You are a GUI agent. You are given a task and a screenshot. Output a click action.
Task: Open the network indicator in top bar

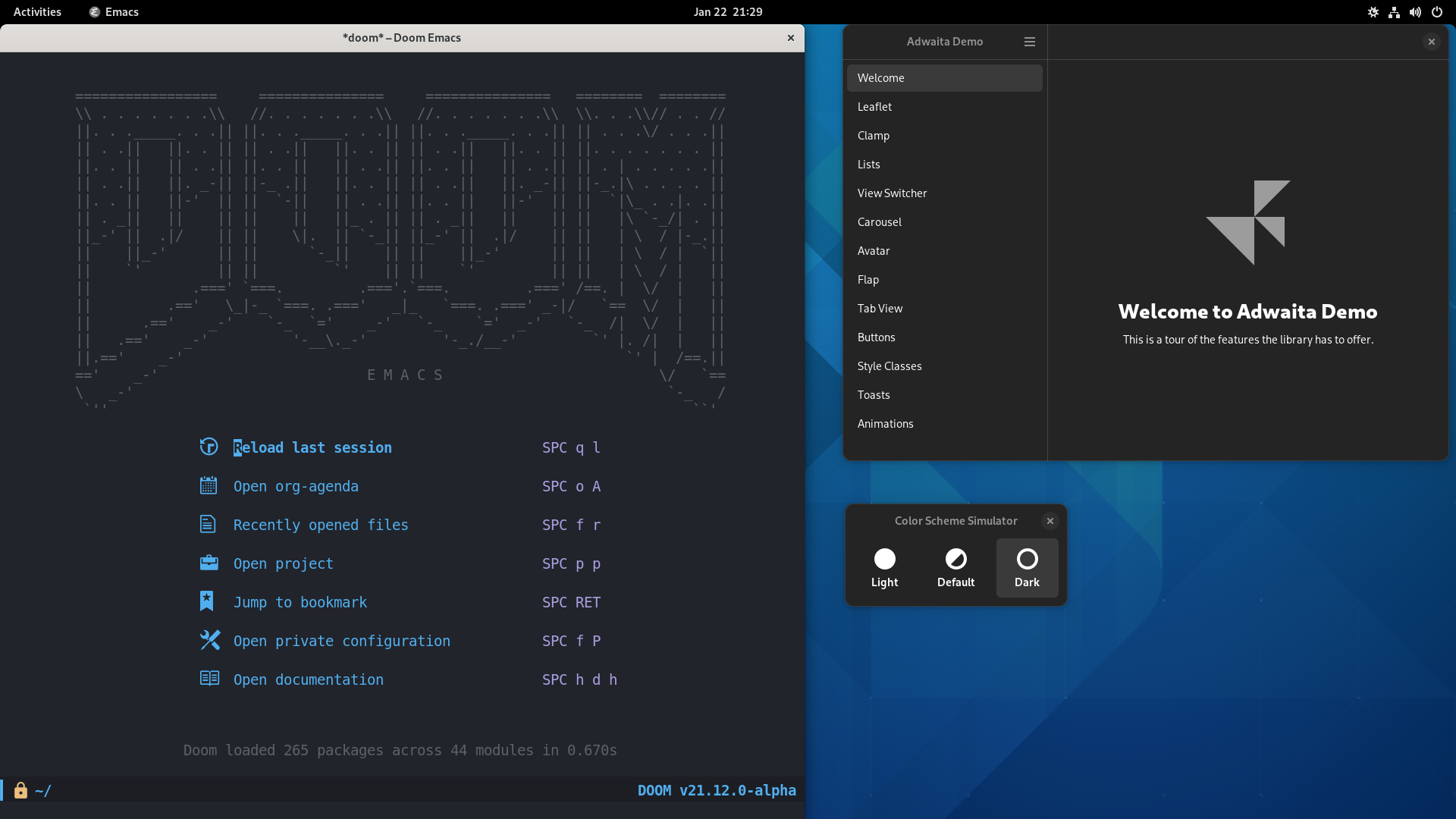point(1394,12)
